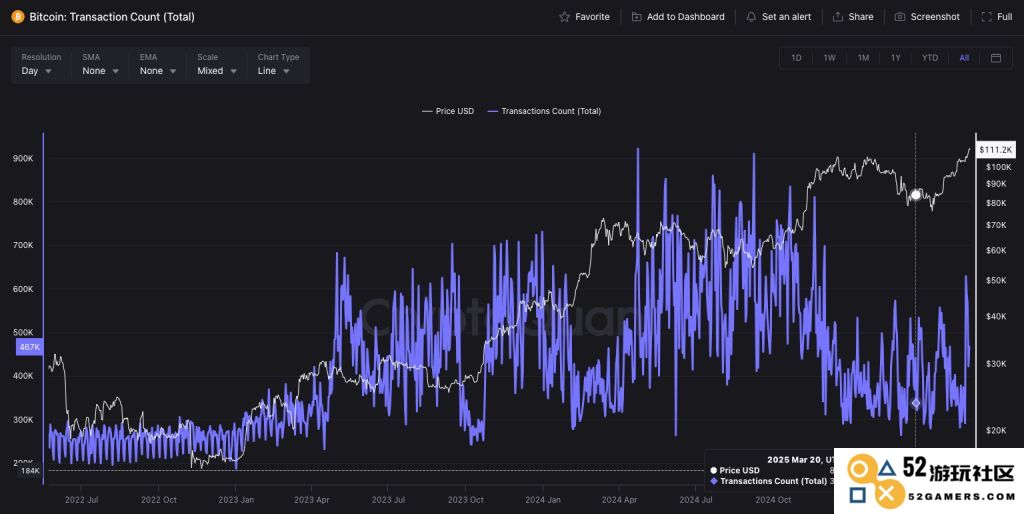1024x514 pixels.
Task: Click the 184K minimum axis label
Action: pyautogui.click(x=30, y=470)
